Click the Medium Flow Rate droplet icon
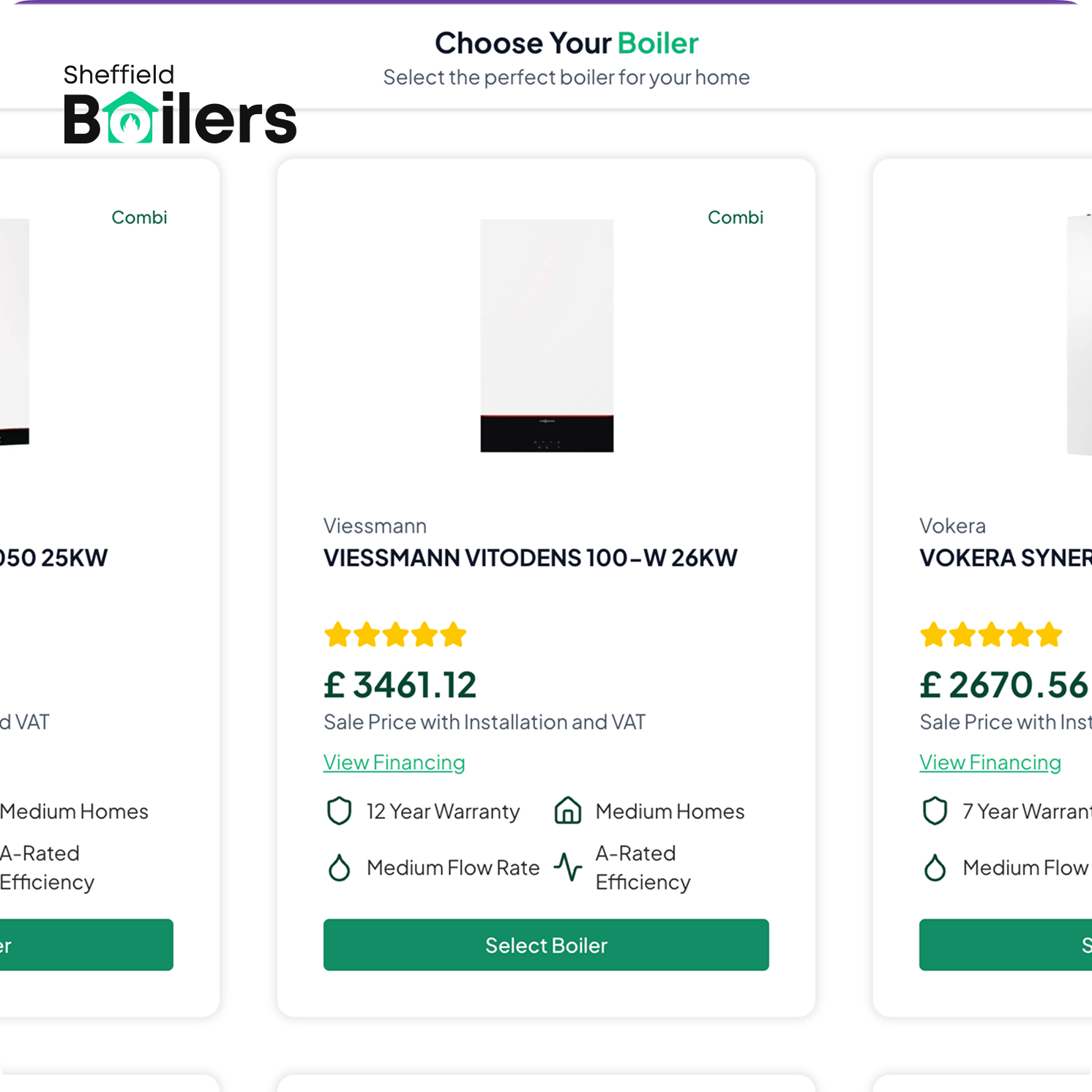 click(x=339, y=868)
